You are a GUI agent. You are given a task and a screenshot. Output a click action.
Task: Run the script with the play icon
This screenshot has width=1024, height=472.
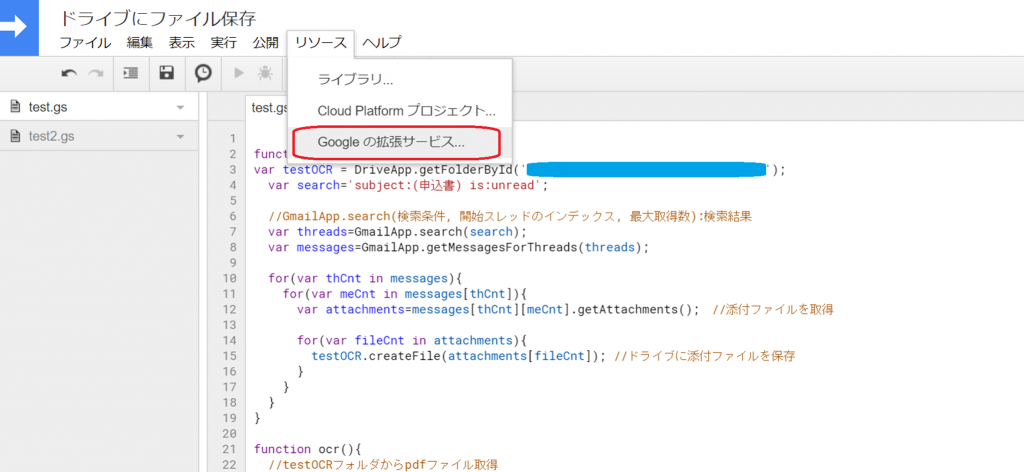pyautogui.click(x=239, y=73)
